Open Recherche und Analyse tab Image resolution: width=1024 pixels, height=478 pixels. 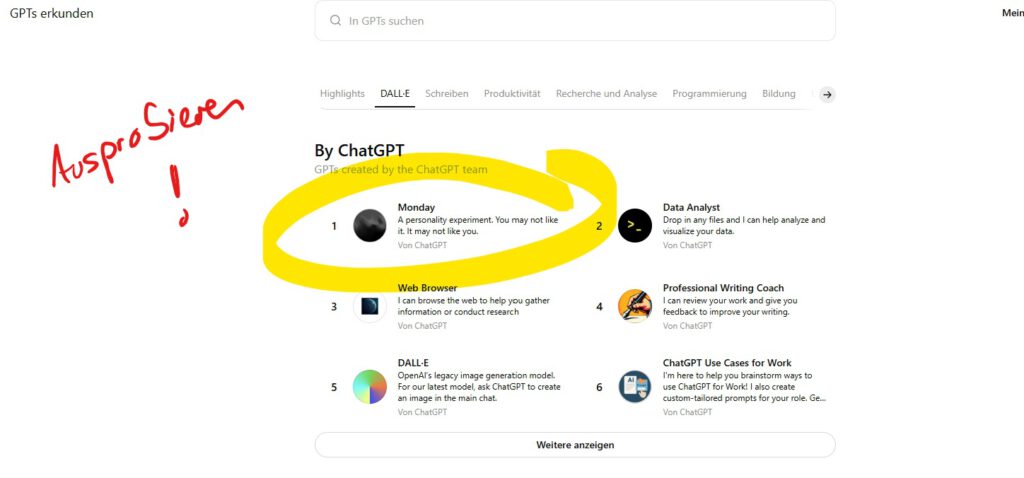point(607,93)
